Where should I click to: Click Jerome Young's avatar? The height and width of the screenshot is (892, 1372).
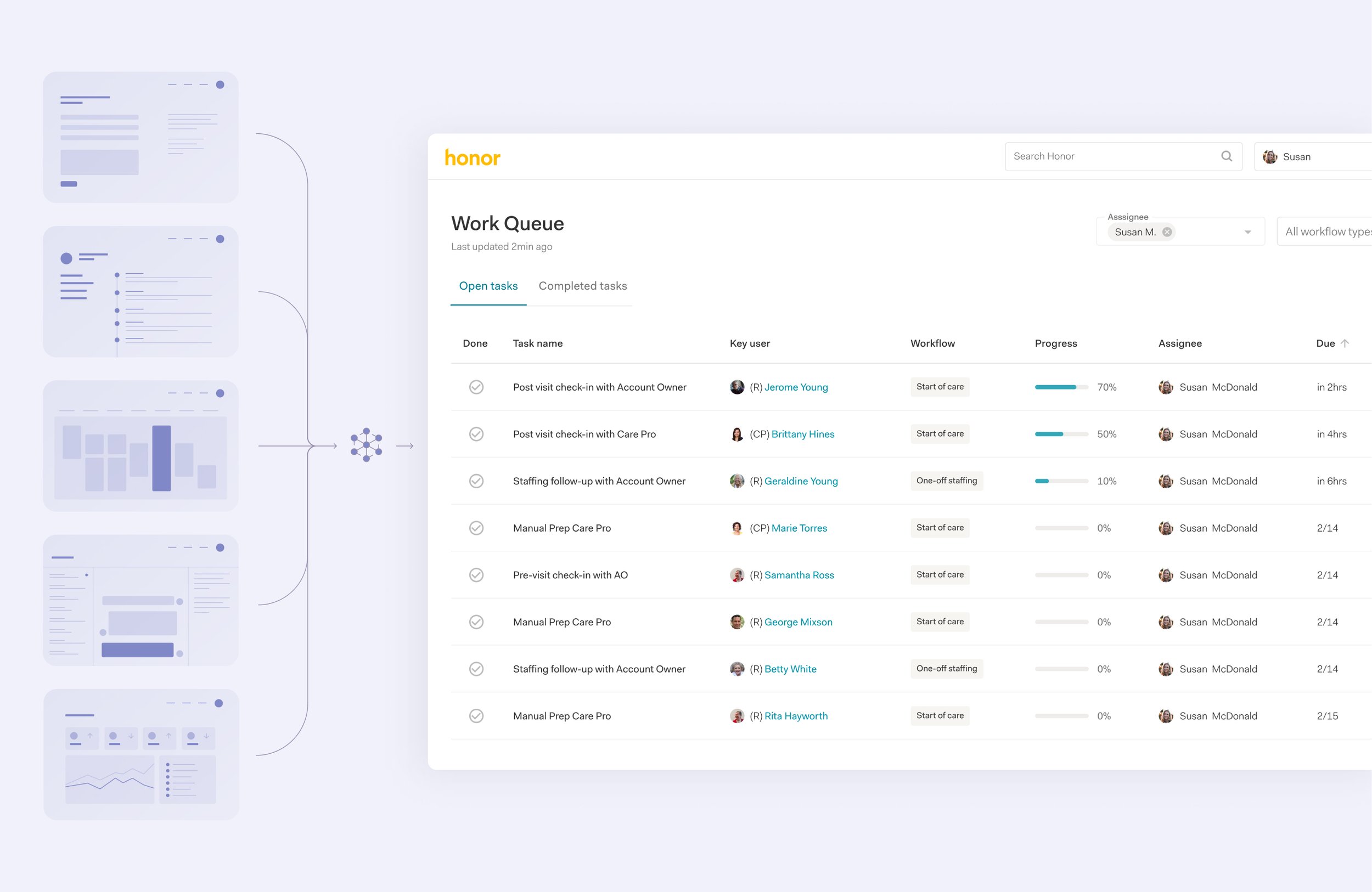736,387
